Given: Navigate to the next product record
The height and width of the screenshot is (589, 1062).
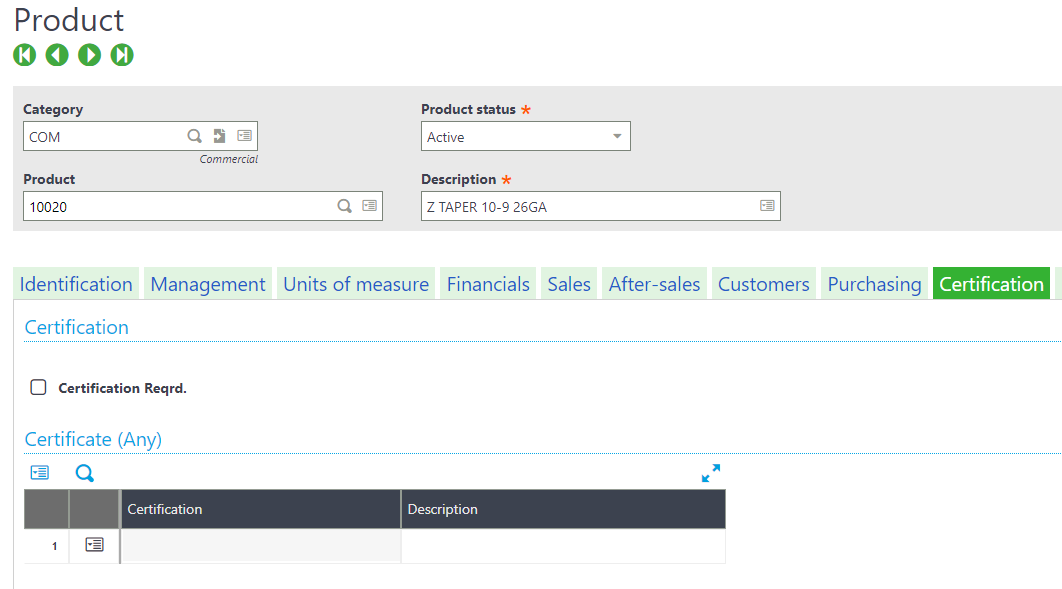Looking at the screenshot, I should coord(90,55).
